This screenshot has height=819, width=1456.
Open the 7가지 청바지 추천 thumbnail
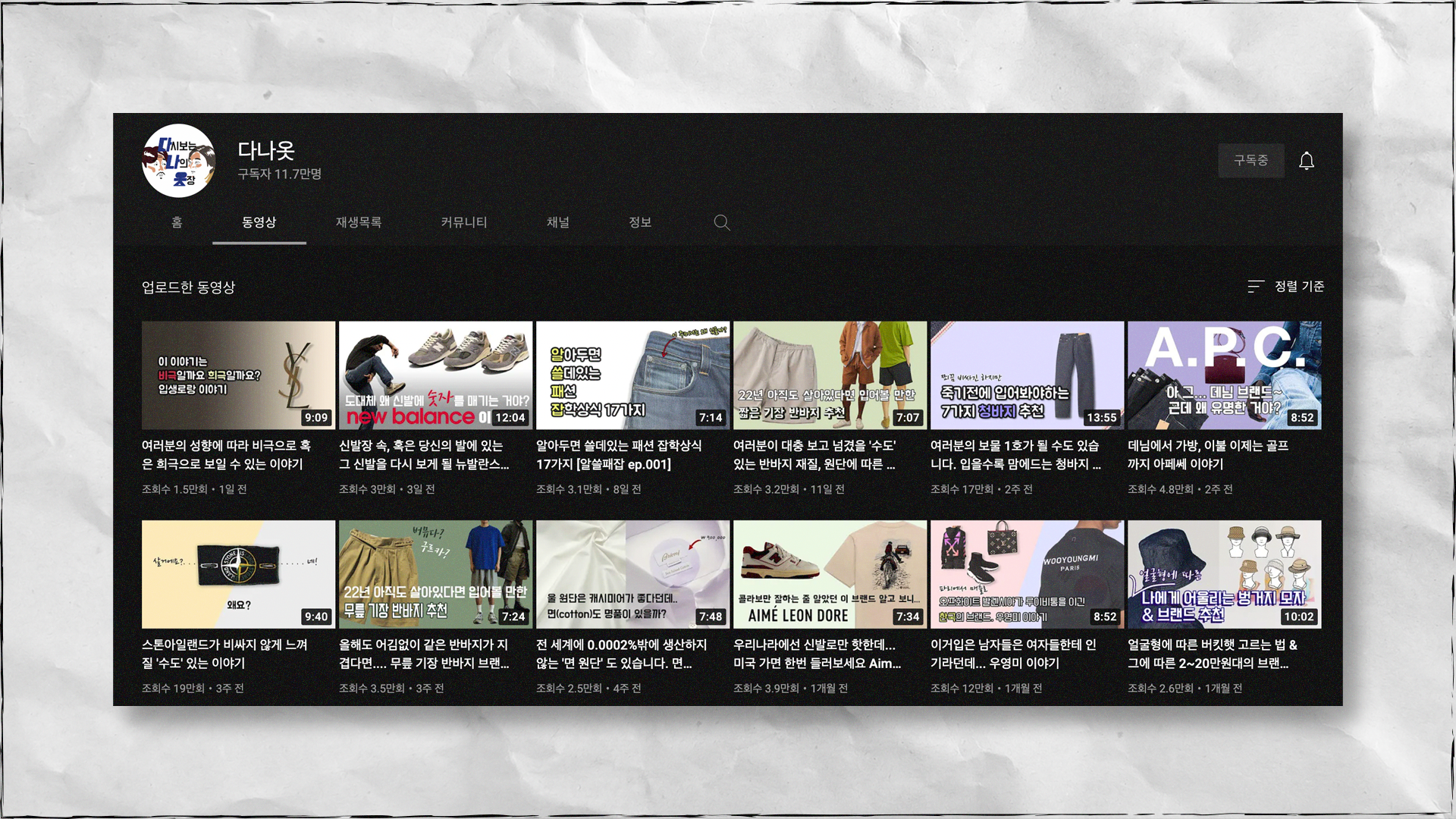[x=1027, y=375]
